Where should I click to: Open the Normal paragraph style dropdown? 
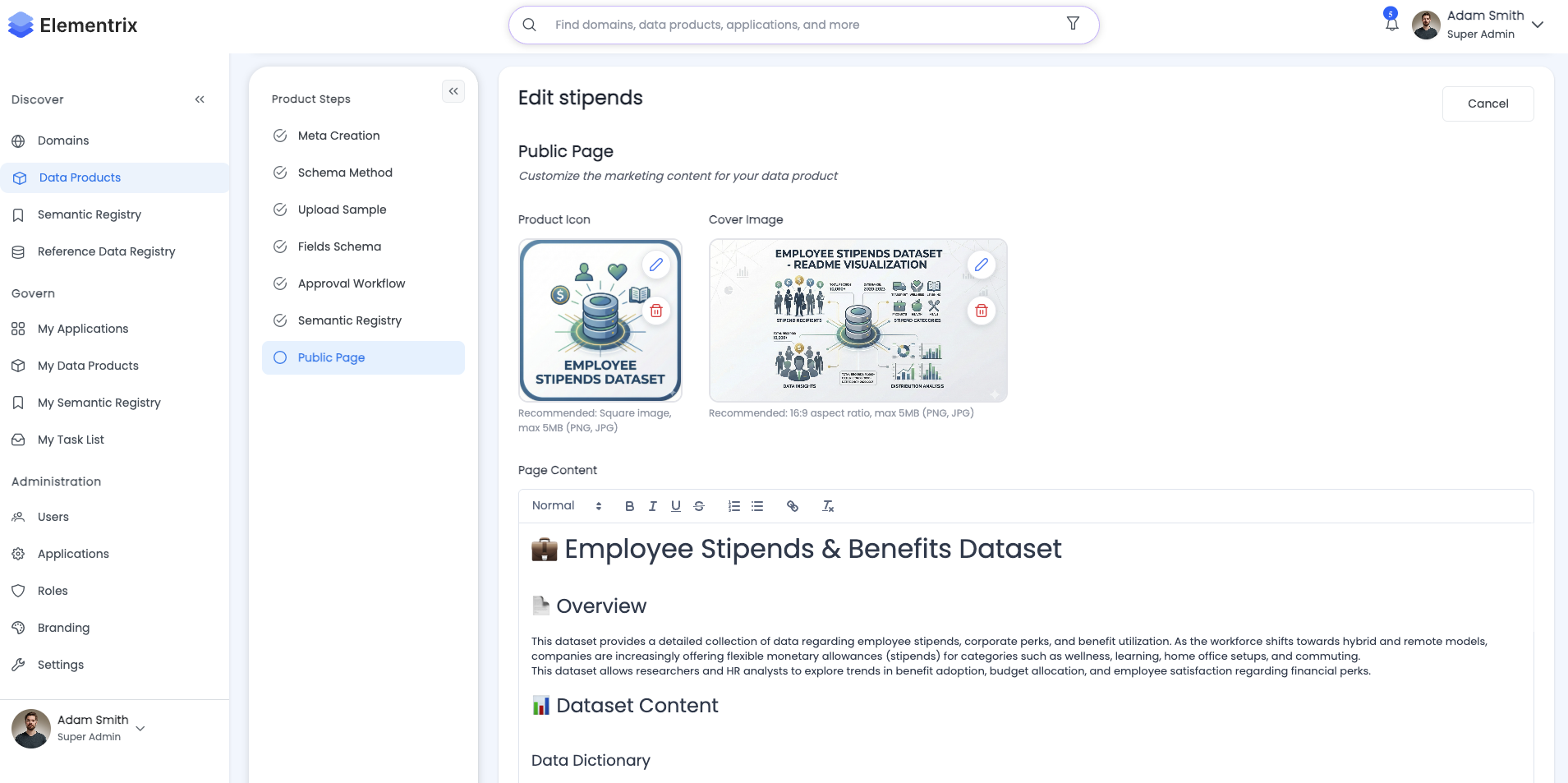pos(565,505)
